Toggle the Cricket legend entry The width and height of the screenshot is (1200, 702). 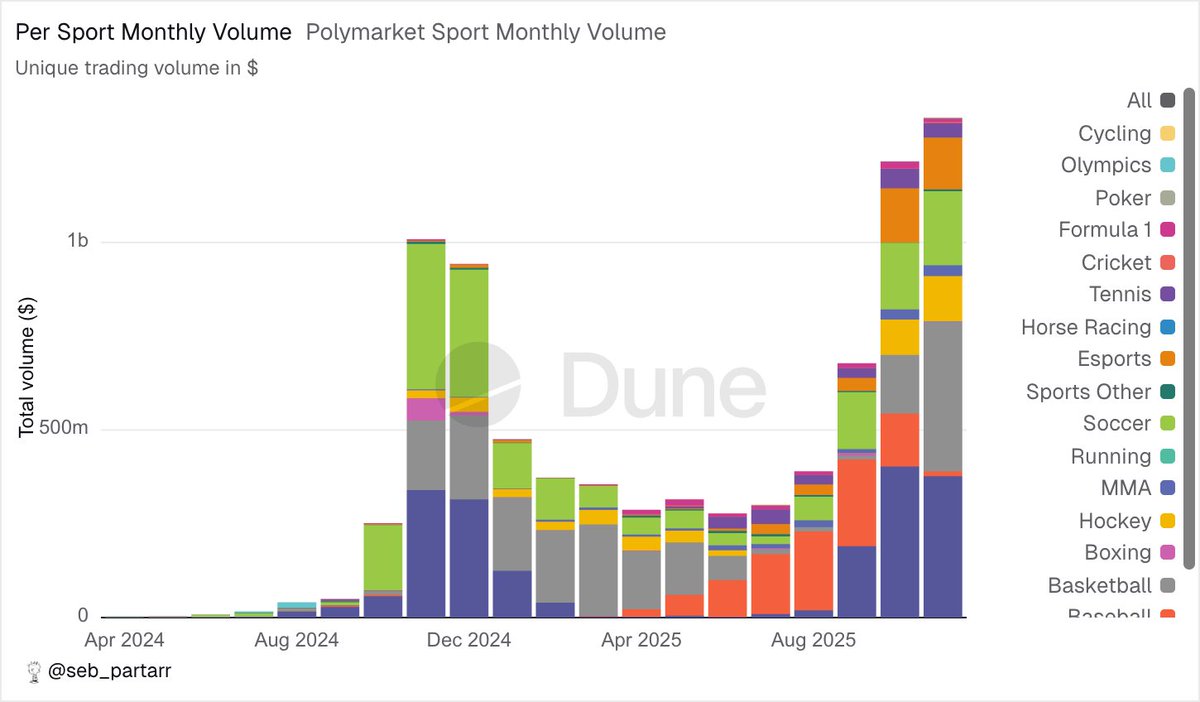click(1128, 262)
